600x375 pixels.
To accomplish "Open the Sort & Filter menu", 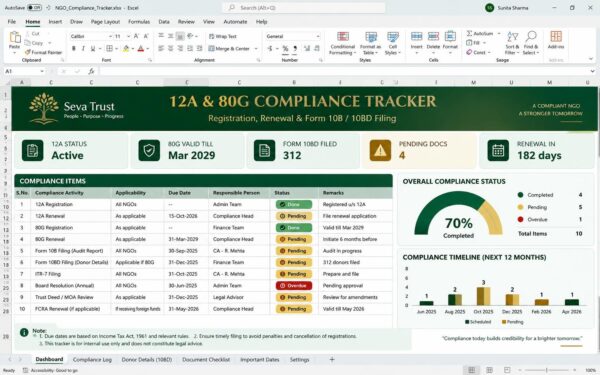I will point(512,43).
